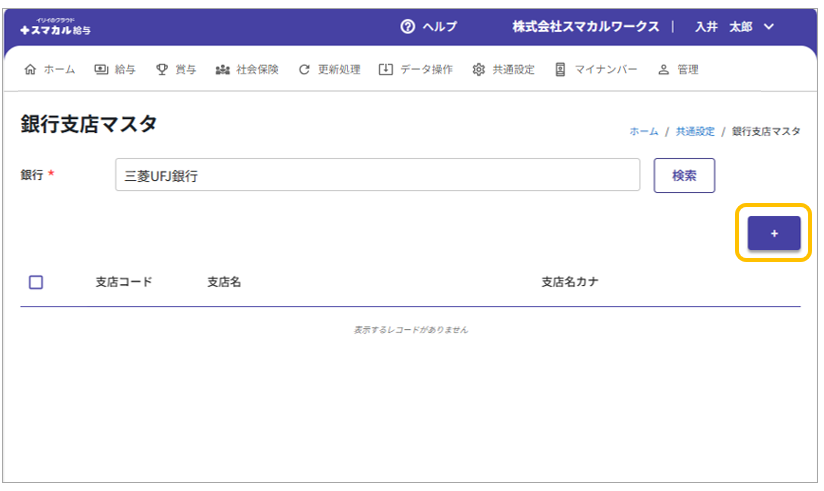This screenshot has height=491, width=824.
Task: Toggle the select-all checkbox in table header
Action: 36,282
